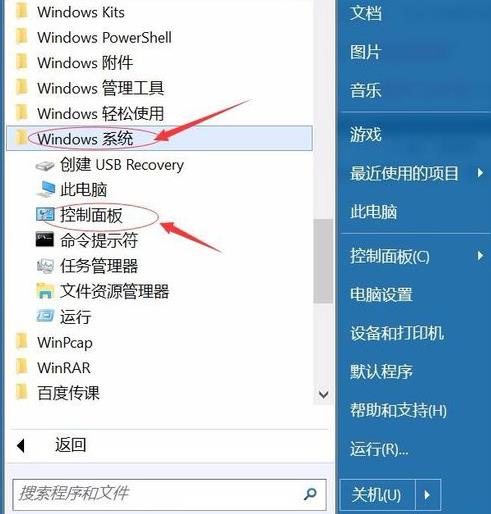
Task: Open the arrow next to 关机(U)
Action: 428,495
